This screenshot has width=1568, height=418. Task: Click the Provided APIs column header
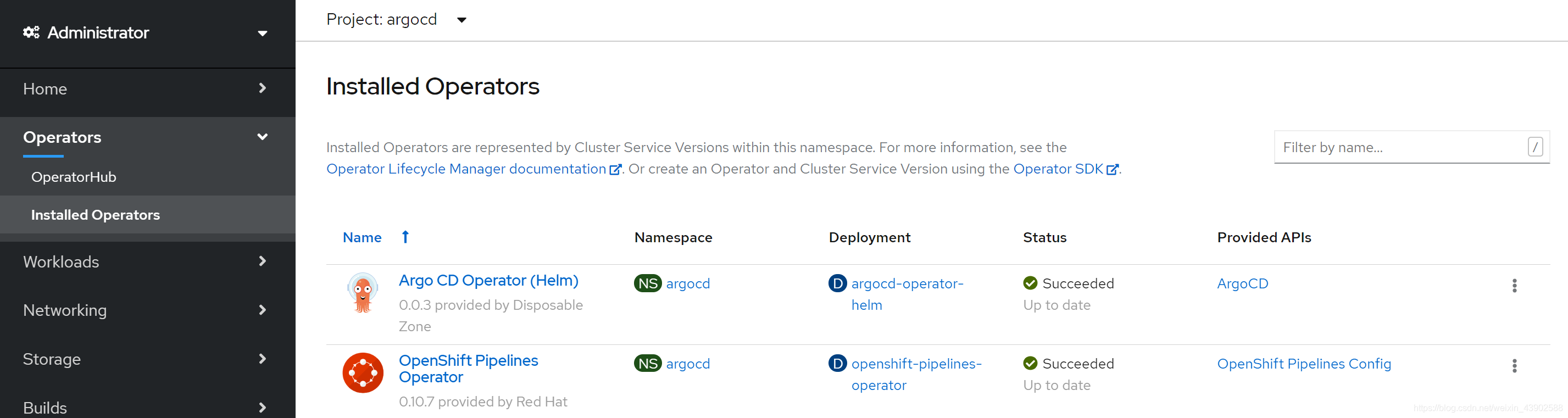(1264, 237)
